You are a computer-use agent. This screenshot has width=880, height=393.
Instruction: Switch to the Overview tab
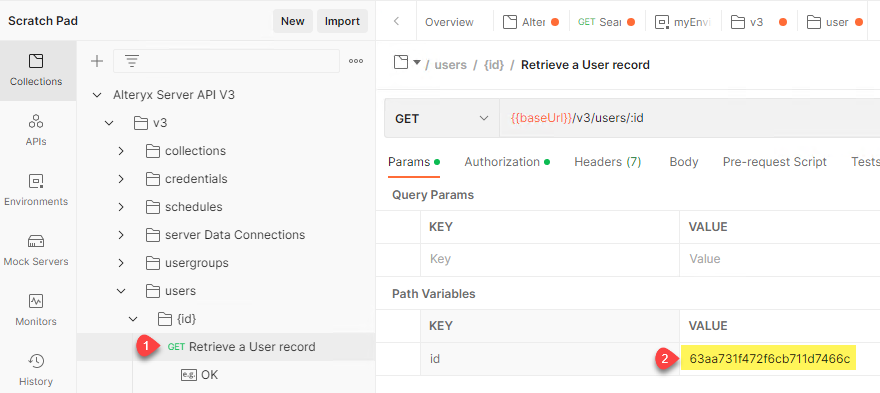click(x=449, y=22)
